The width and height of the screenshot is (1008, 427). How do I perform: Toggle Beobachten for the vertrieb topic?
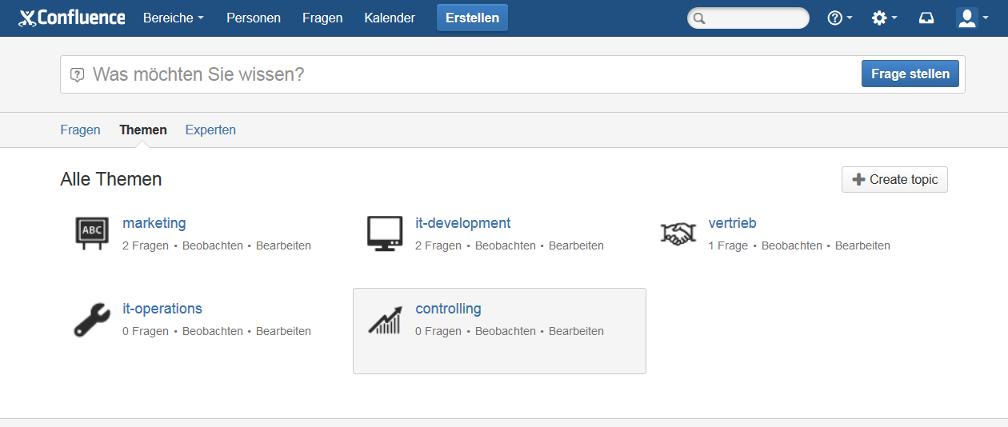791,245
